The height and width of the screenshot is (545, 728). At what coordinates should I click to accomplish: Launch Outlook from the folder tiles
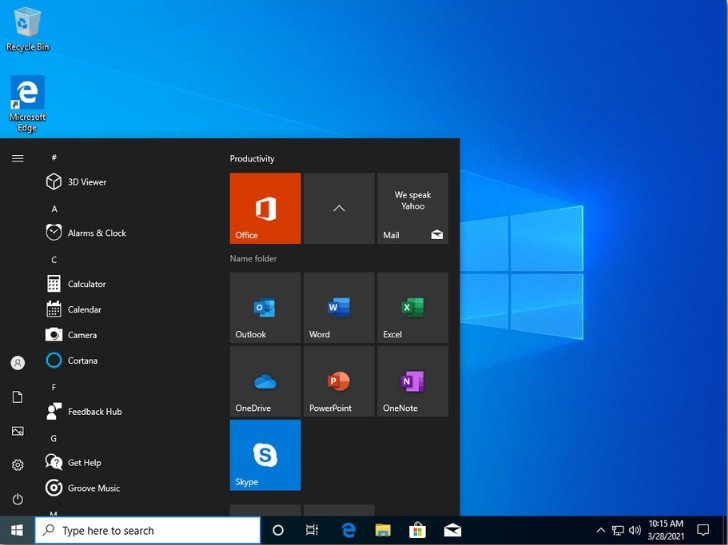point(265,308)
